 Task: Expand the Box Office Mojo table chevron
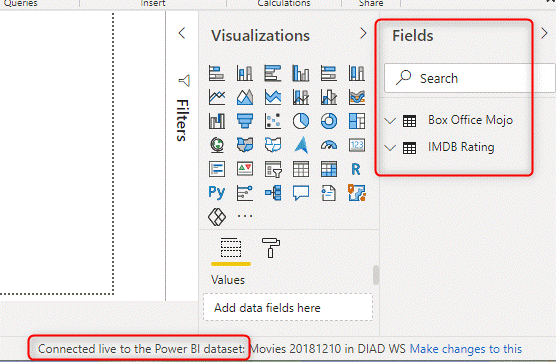point(390,121)
